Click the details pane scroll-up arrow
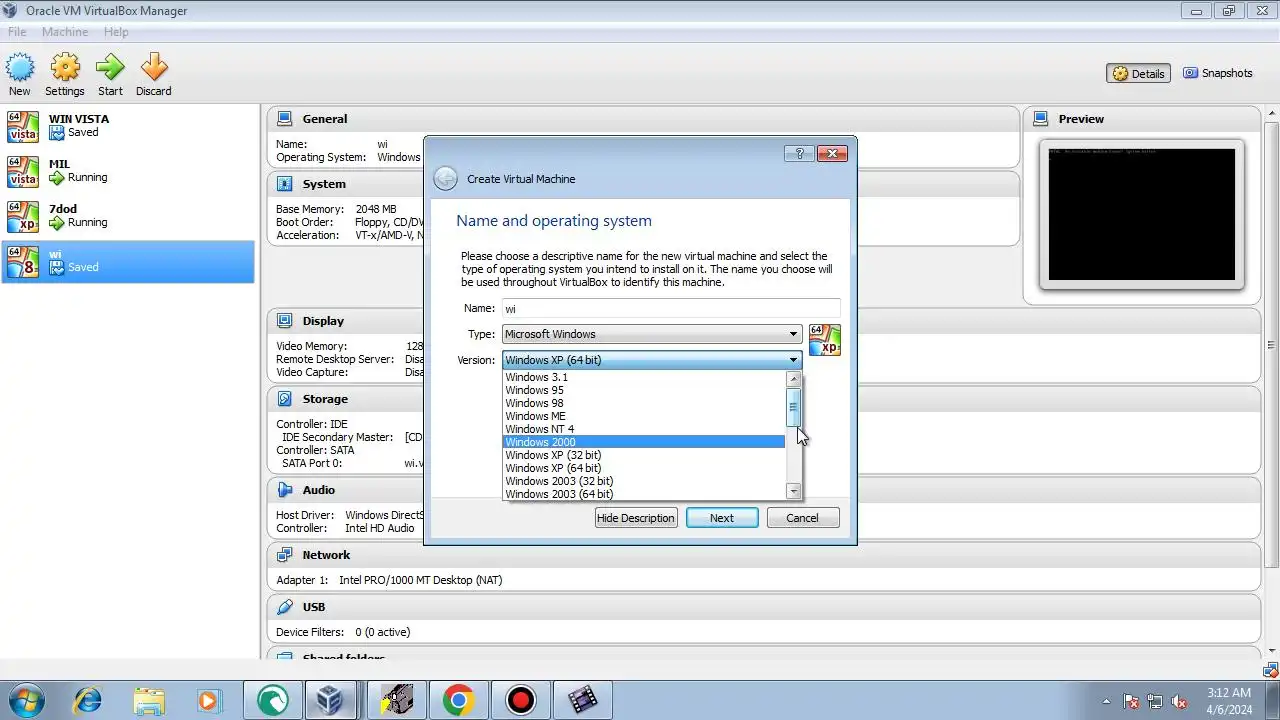The width and height of the screenshot is (1280, 720). tap(1271, 112)
